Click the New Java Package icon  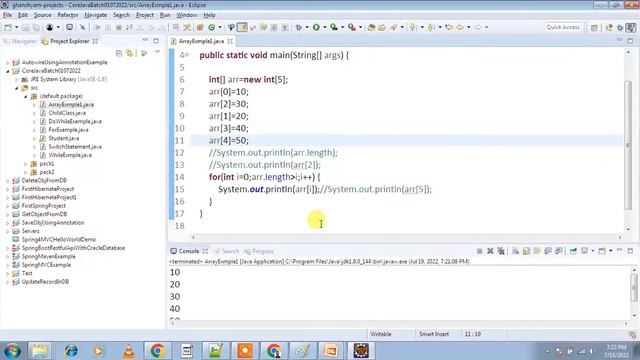tap(200, 27)
